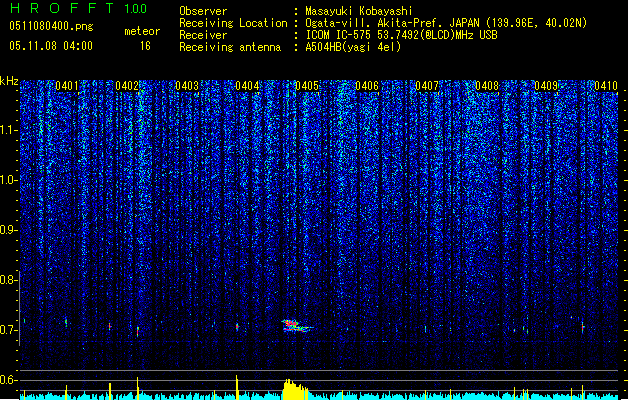
Task: Click the 1.1 frequency axis label
Action: coord(8,130)
